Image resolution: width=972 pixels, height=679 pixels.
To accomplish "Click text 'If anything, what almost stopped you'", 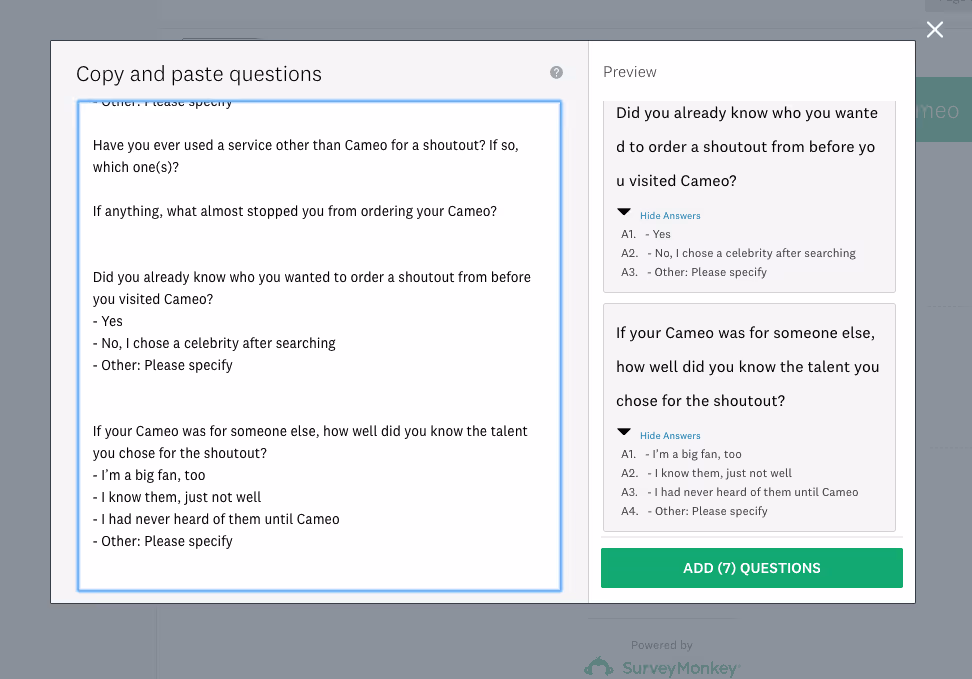I will [x=294, y=211].
